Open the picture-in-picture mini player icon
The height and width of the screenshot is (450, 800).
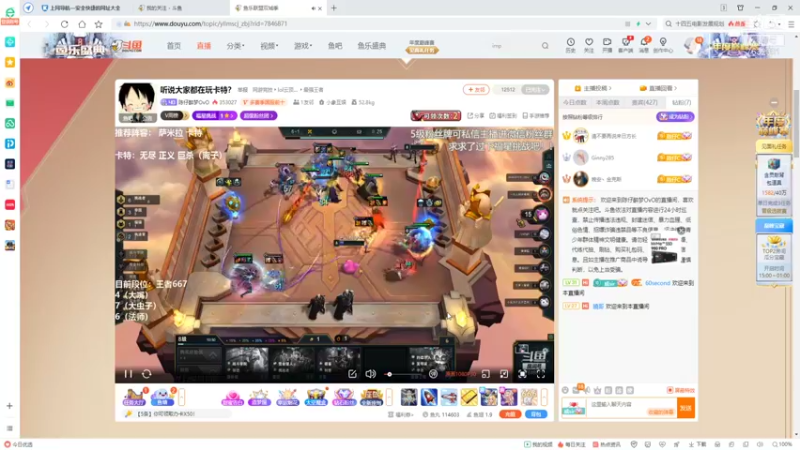pyautogui.click(x=486, y=374)
